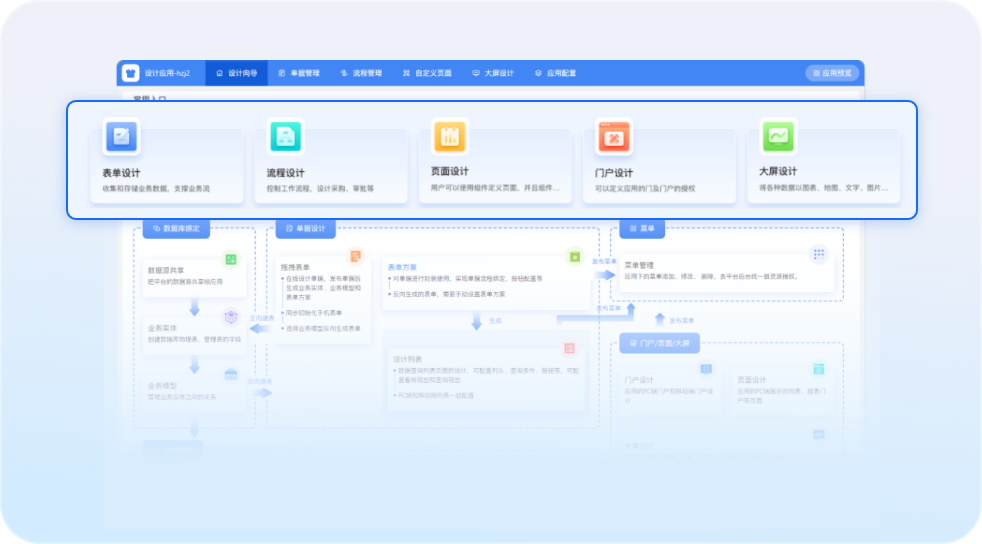Screen dimensions: 982x544
Task: Click the 选择业务模型反向生成表单 bullet text
Action: click(x=323, y=328)
